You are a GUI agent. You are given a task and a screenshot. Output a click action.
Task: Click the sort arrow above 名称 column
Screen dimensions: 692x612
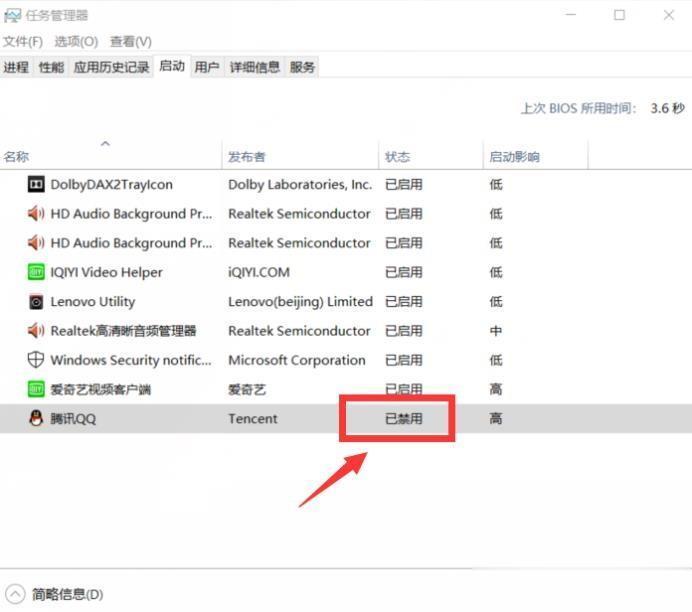105,143
